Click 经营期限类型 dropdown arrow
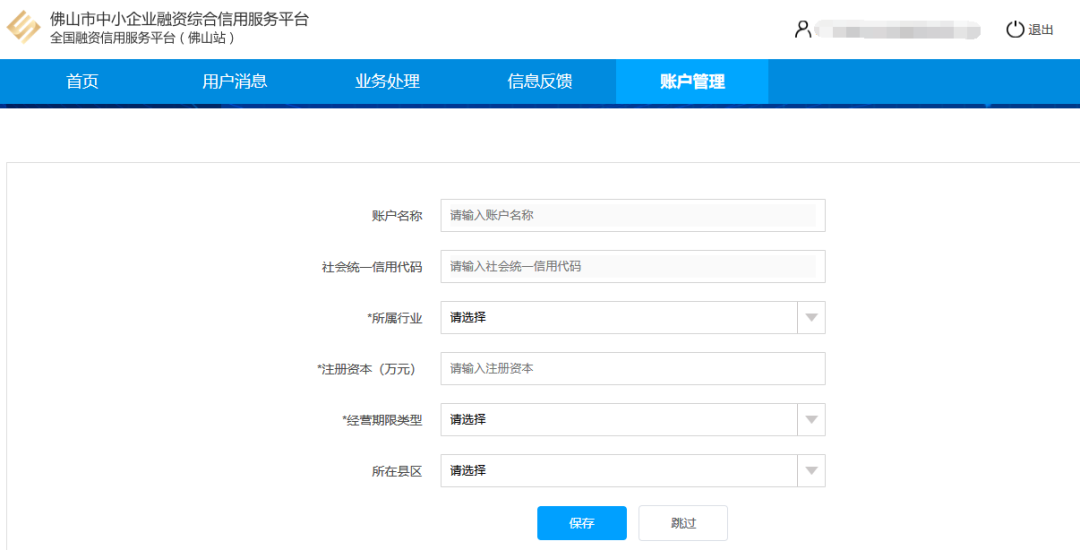 [811, 419]
